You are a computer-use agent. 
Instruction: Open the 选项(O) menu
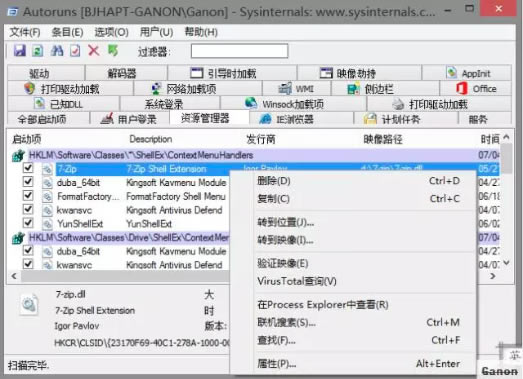click(x=111, y=32)
